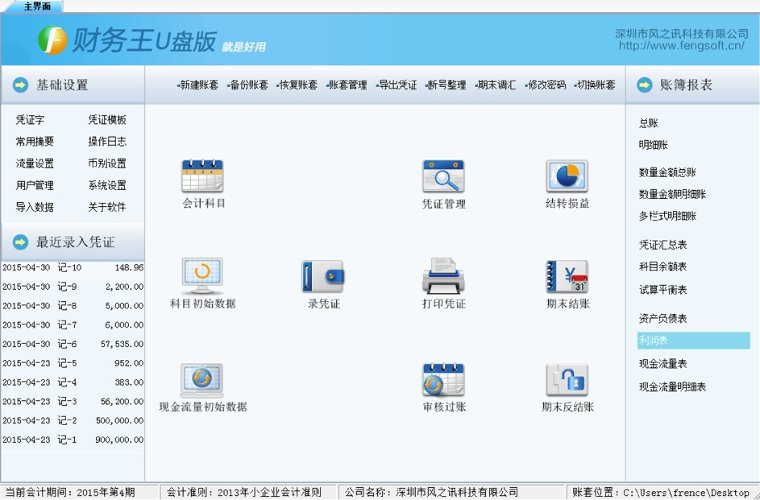Open 常用摘要 settings
Viewport: 760px width, 500px height.
click(x=34, y=141)
